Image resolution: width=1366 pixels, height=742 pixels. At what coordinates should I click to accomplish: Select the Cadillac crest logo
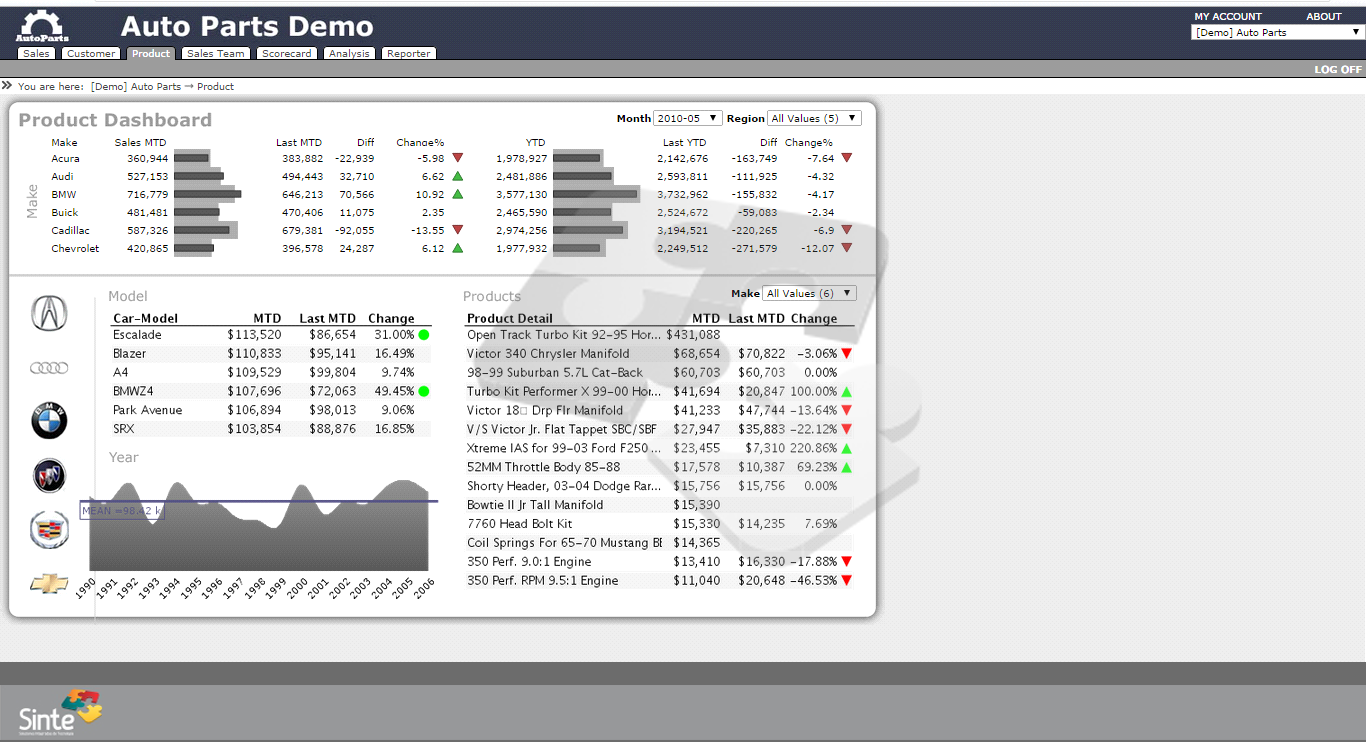pos(49,530)
